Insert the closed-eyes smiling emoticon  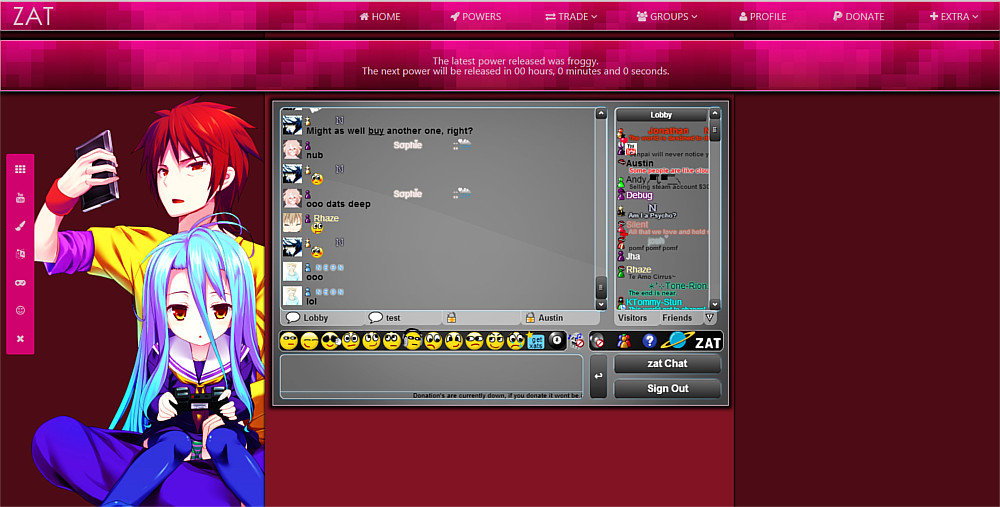[x=309, y=341]
